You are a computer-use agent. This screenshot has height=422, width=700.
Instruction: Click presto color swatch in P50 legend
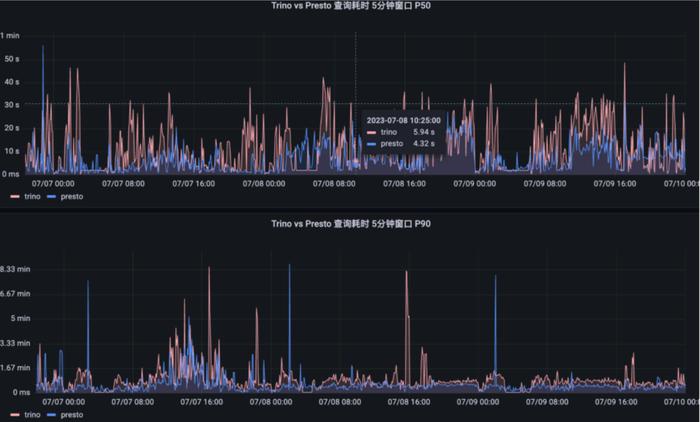[51, 197]
